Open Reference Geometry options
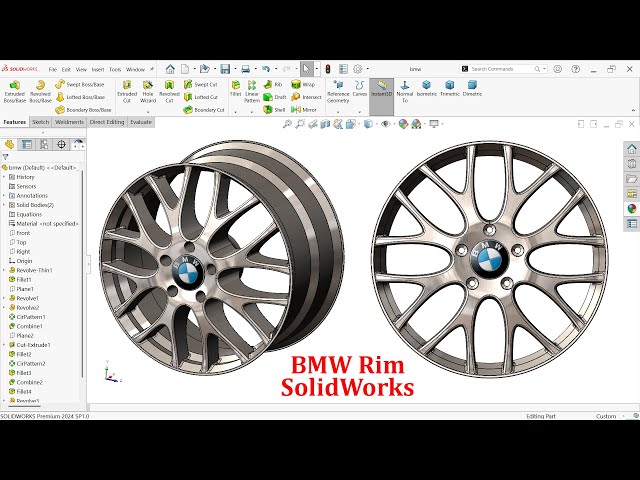640x480 pixels. coord(338,91)
